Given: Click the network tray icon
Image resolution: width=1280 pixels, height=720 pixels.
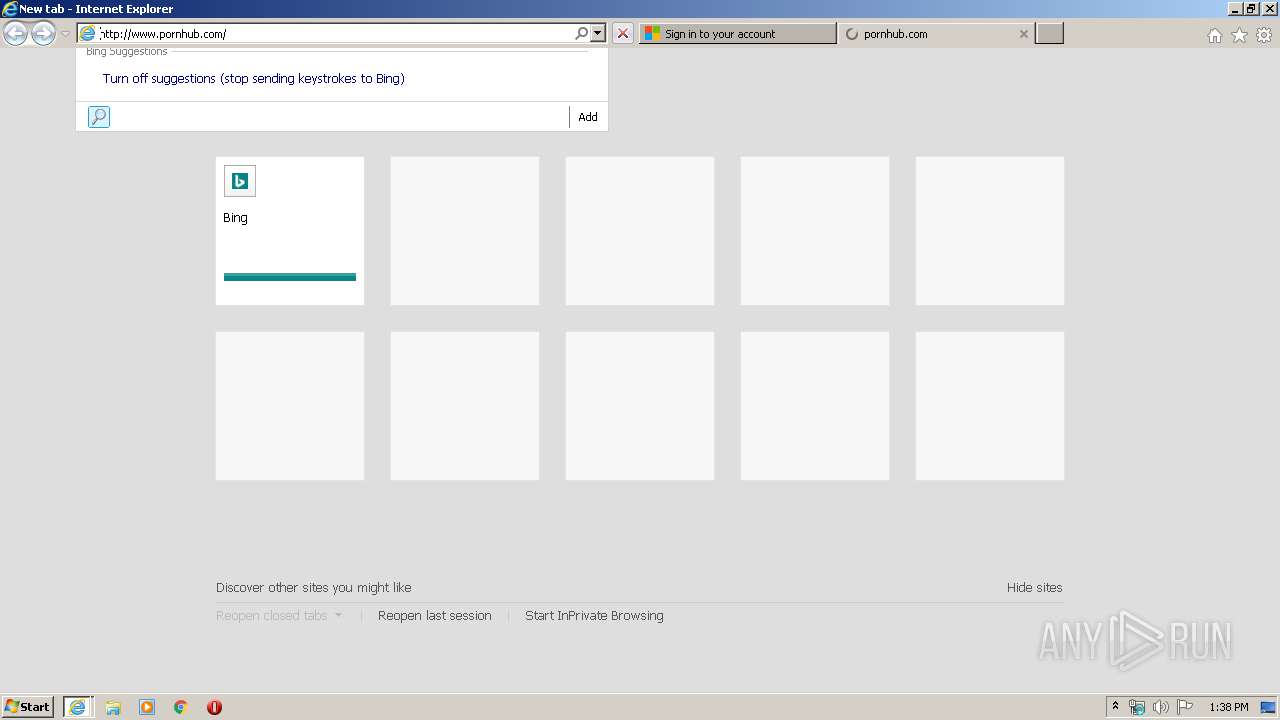Looking at the screenshot, I should [x=1137, y=707].
